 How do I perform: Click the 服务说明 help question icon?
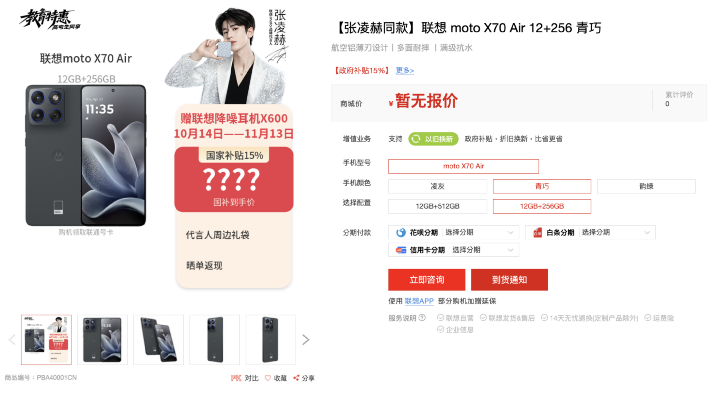(422, 317)
